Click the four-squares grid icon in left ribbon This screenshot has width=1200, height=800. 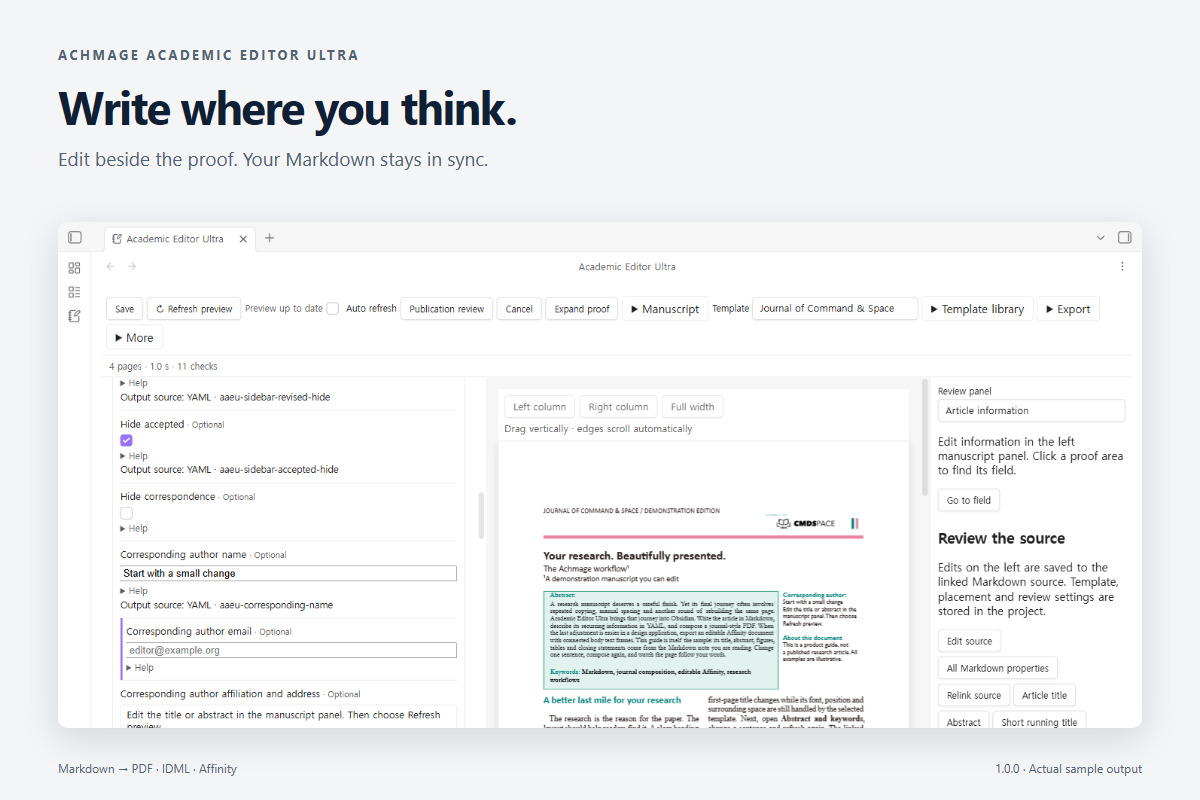pyautogui.click(x=75, y=268)
